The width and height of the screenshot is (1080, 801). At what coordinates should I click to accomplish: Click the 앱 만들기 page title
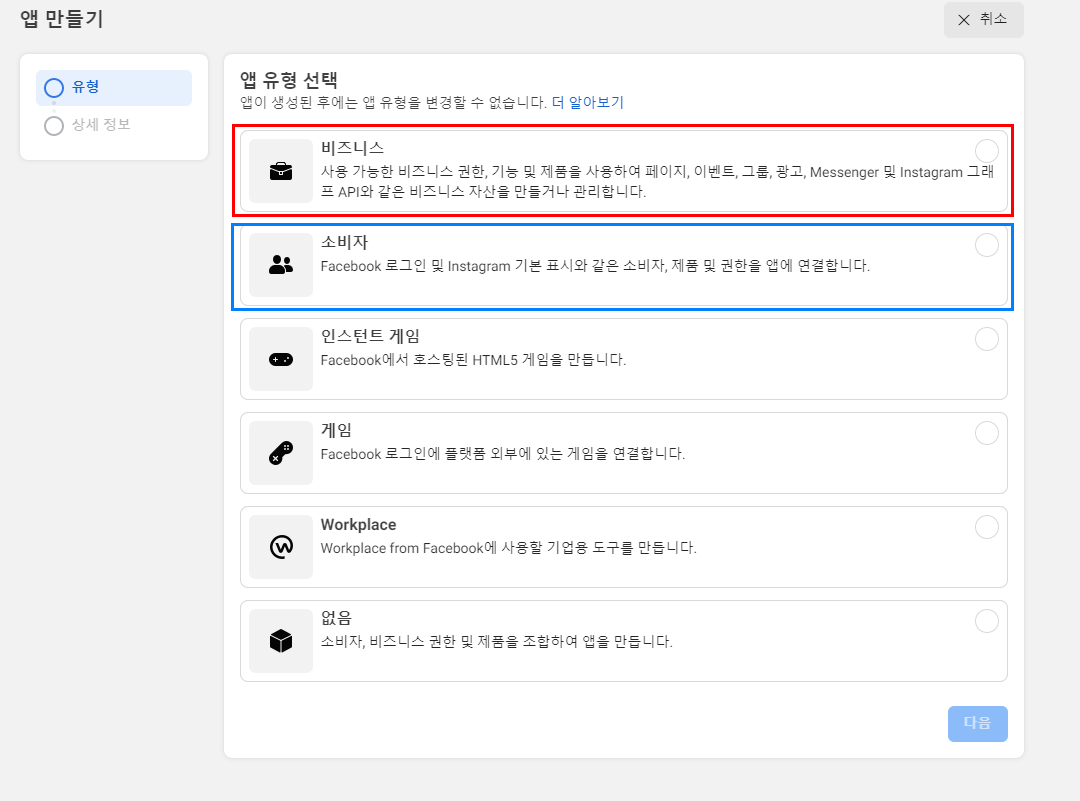click(x=62, y=19)
